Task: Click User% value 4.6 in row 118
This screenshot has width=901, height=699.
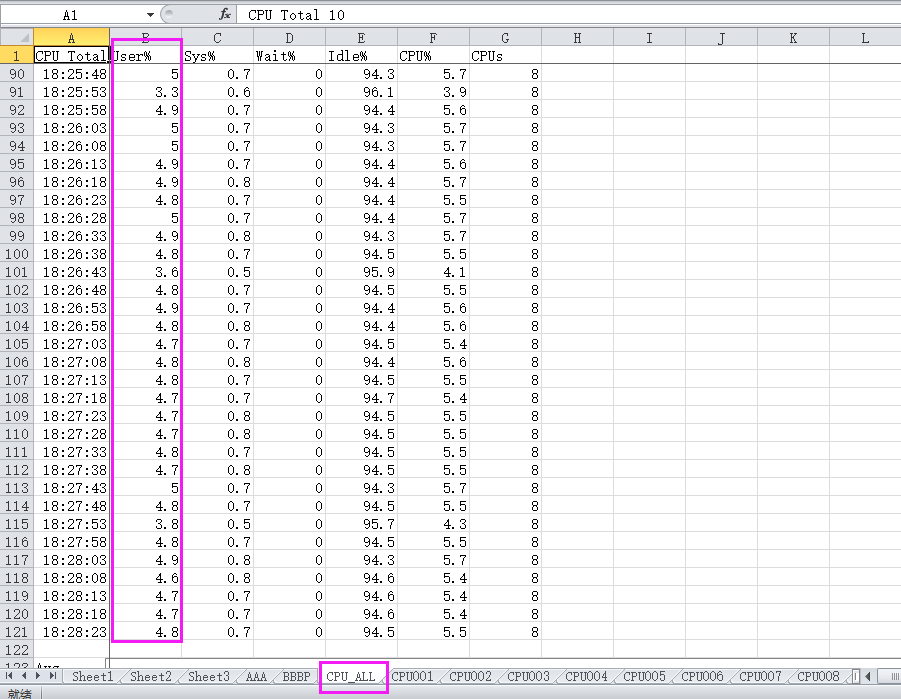Action: (146, 578)
